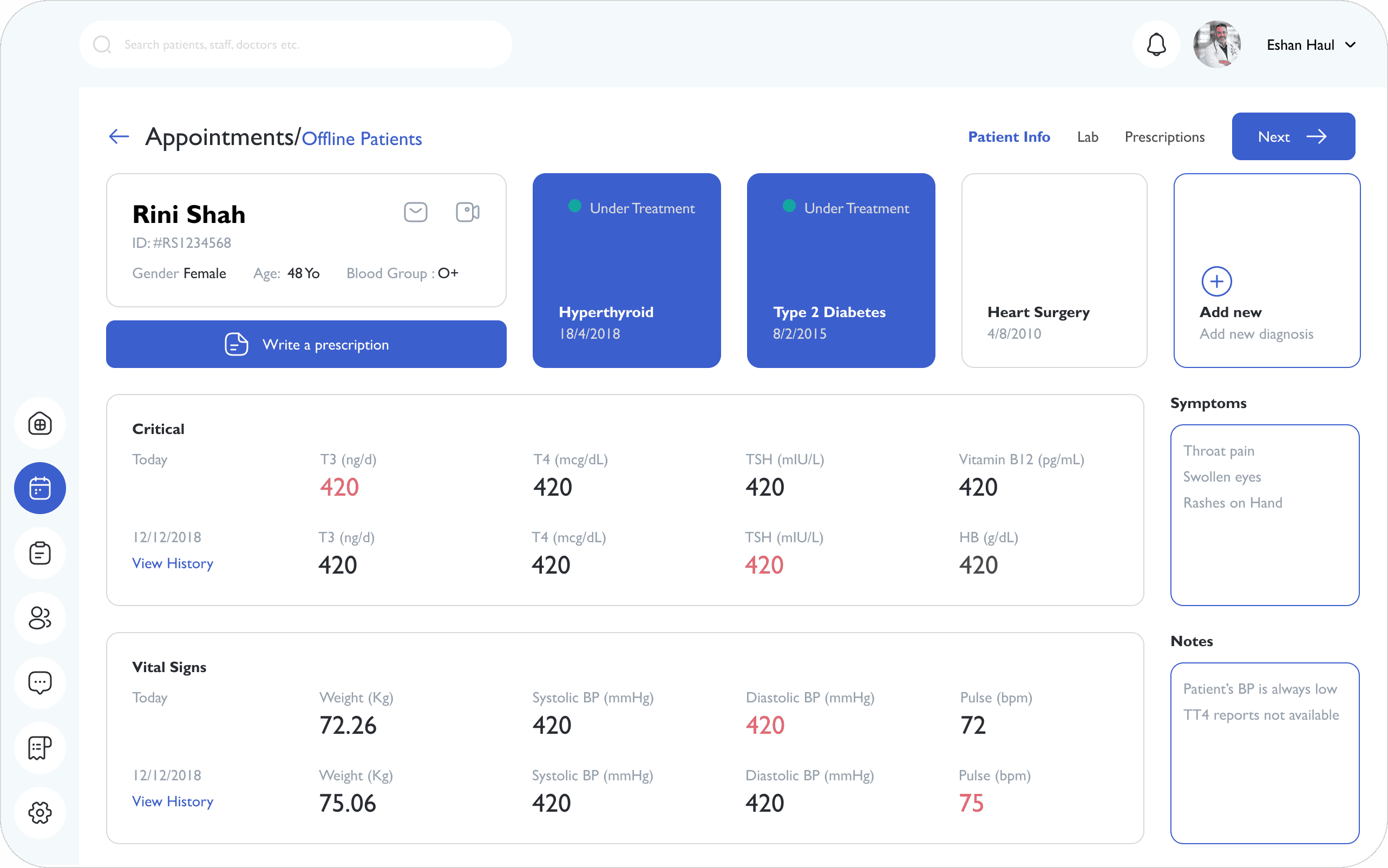This screenshot has width=1388, height=868.
Task: Click the plus icon to add diagnosis
Action: point(1216,281)
